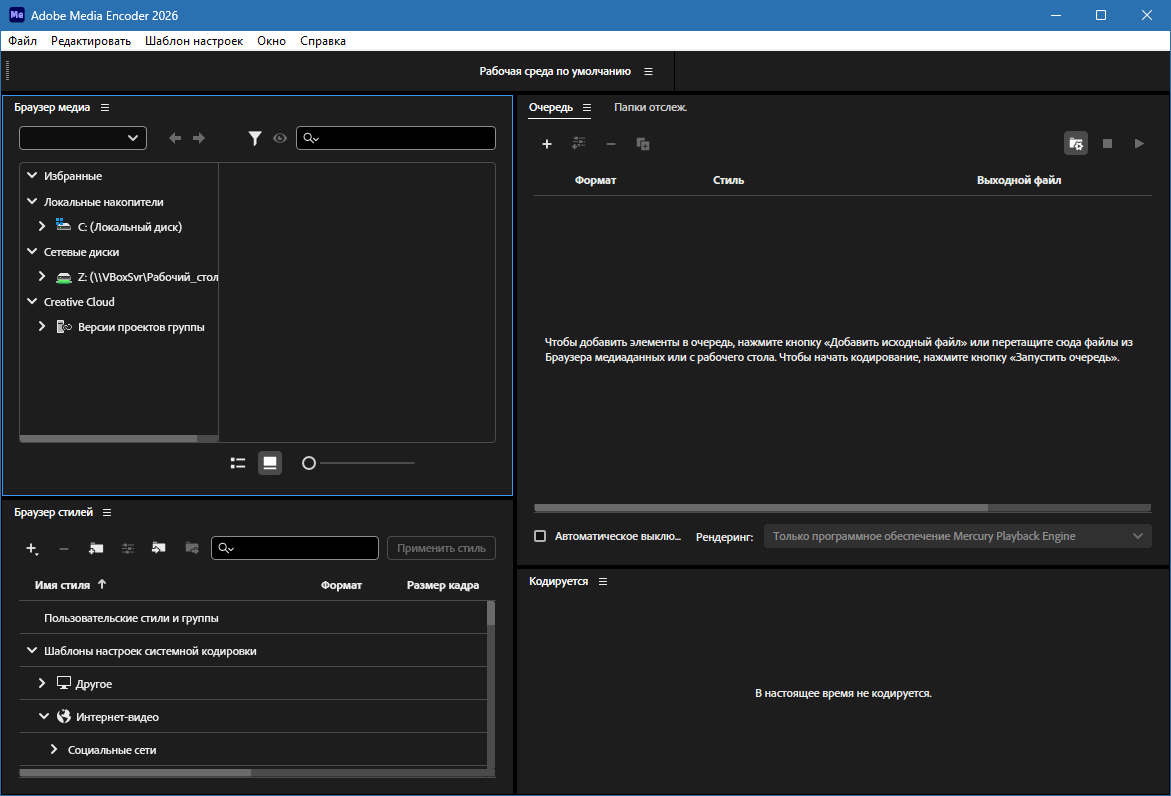Click the Стиль column header in Queue
The height and width of the screenshot is (796, 1171).
coord(728,180)
